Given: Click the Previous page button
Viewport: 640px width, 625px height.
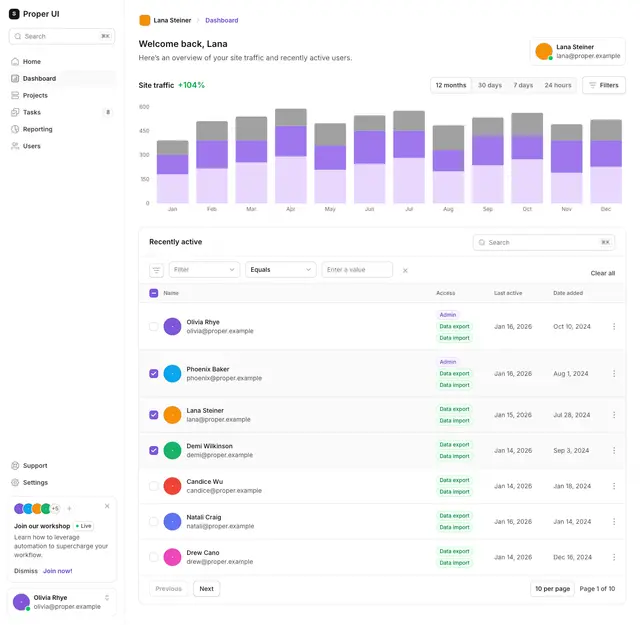Looking at the screenshot, I should [168, 589].
